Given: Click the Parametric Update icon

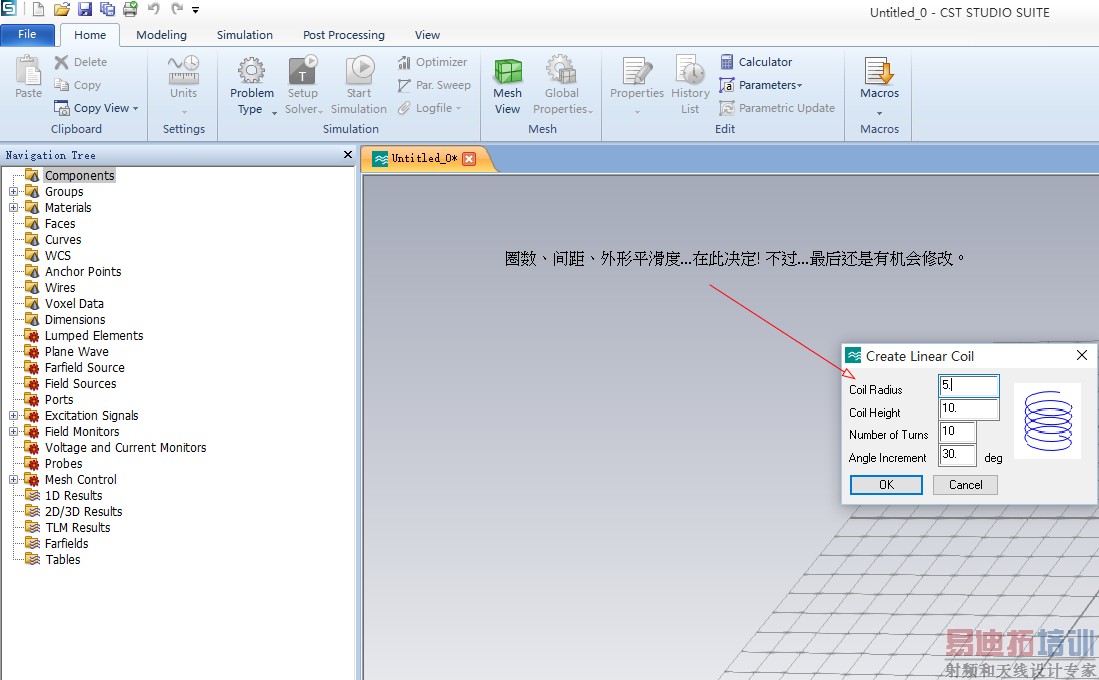Looking at the screenshot, I should pos(727,108).
